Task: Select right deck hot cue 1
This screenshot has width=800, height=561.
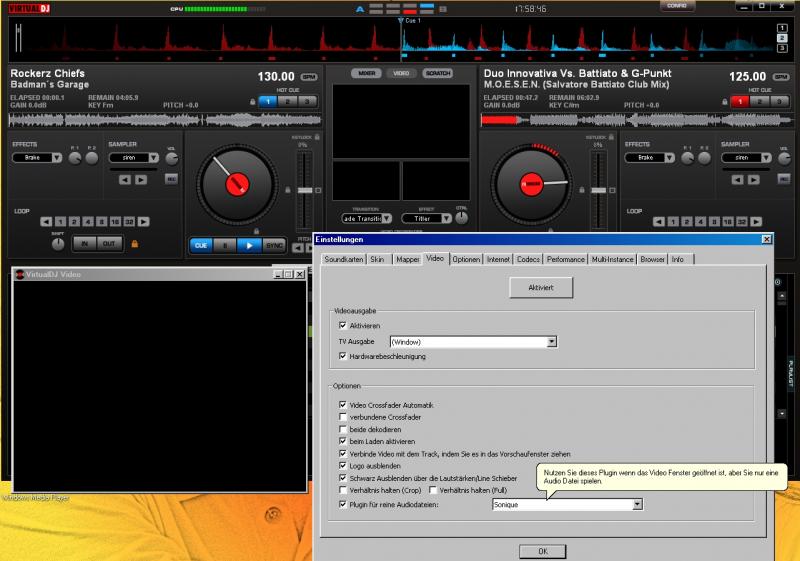Action: point(740,101)
